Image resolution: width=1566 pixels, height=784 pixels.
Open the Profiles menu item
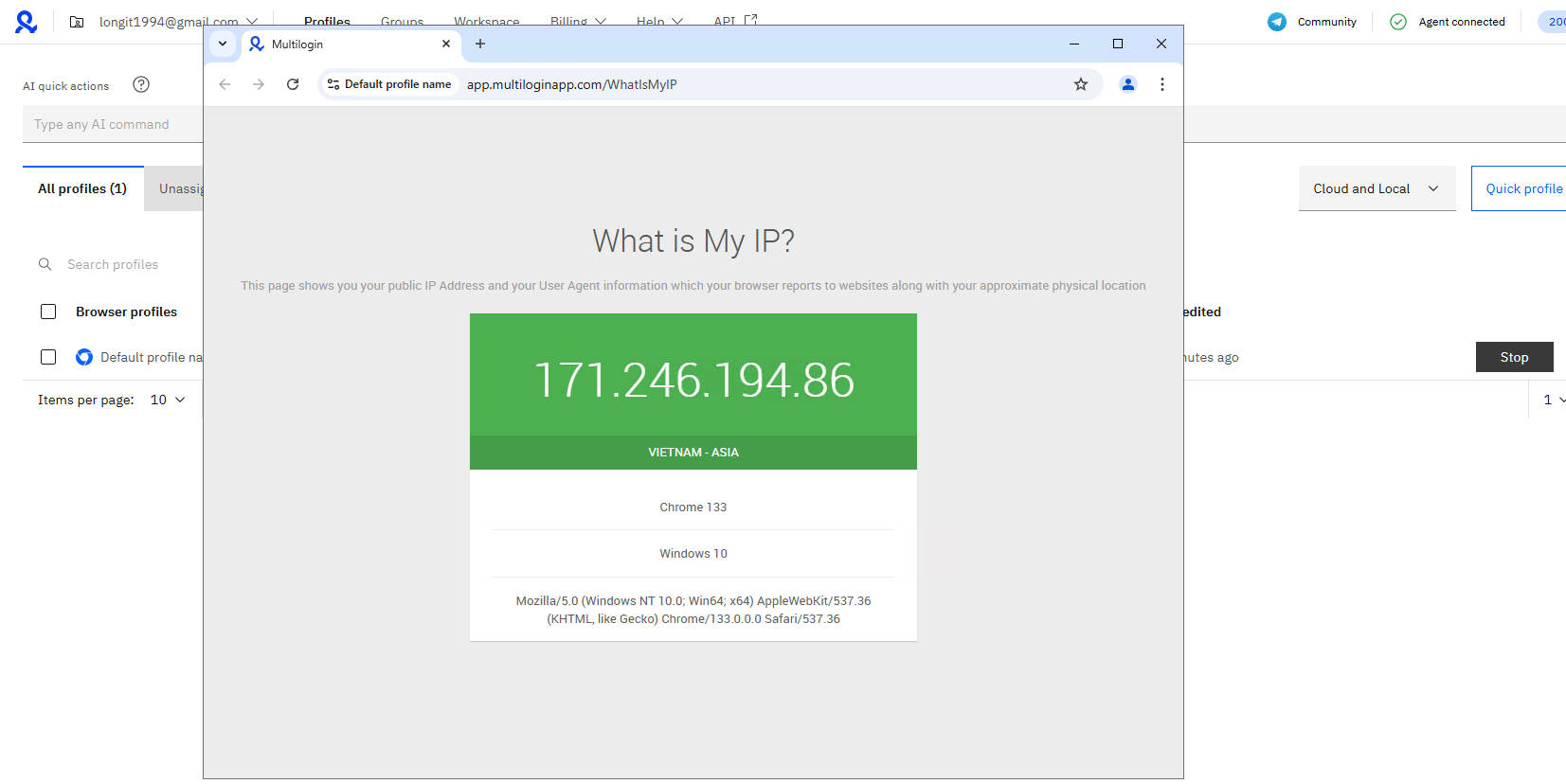tap(327, 21)
